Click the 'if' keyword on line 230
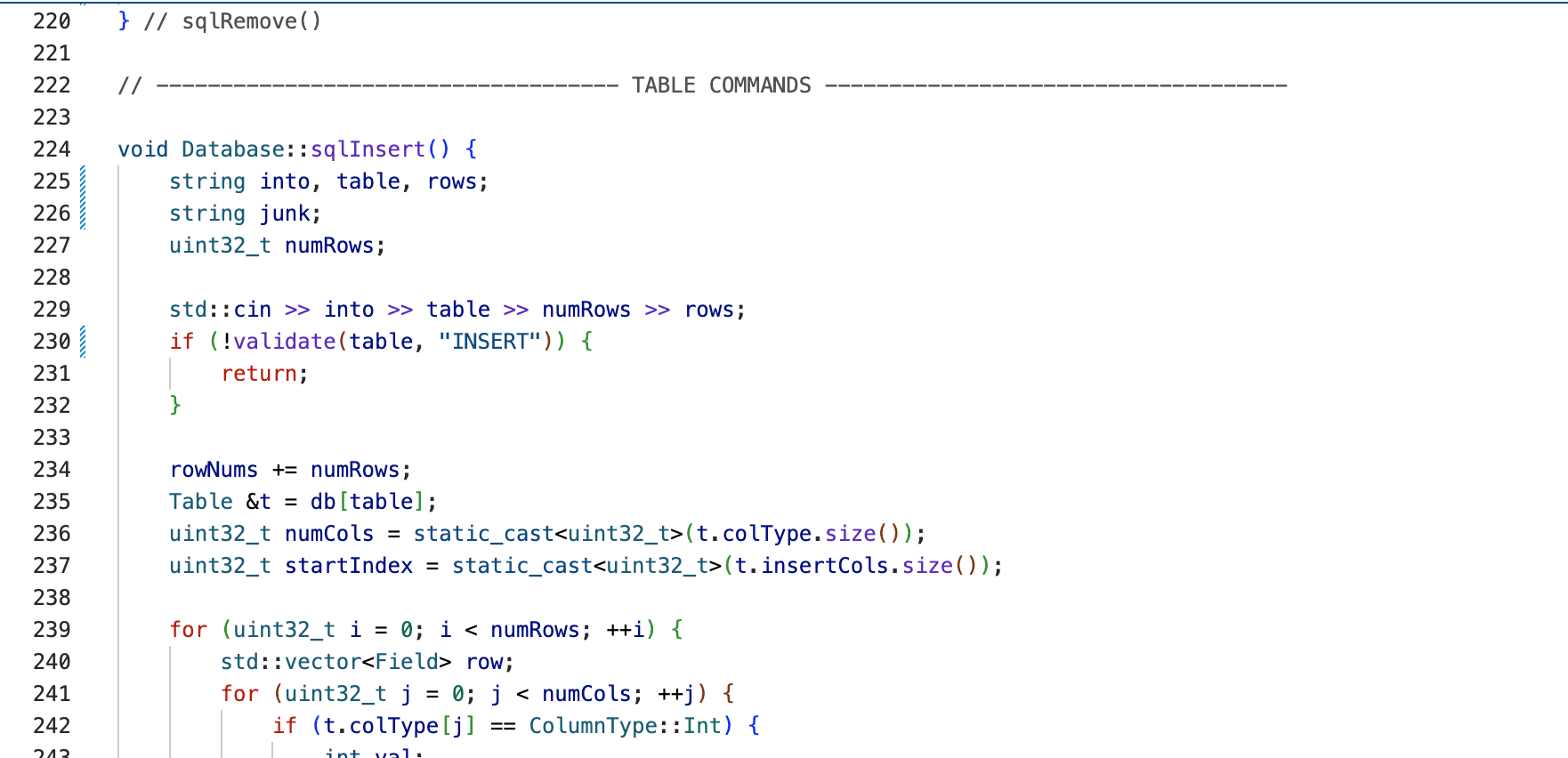This screenshot has height=758, width=1568. pyautogui.click(x=182, y=342)
